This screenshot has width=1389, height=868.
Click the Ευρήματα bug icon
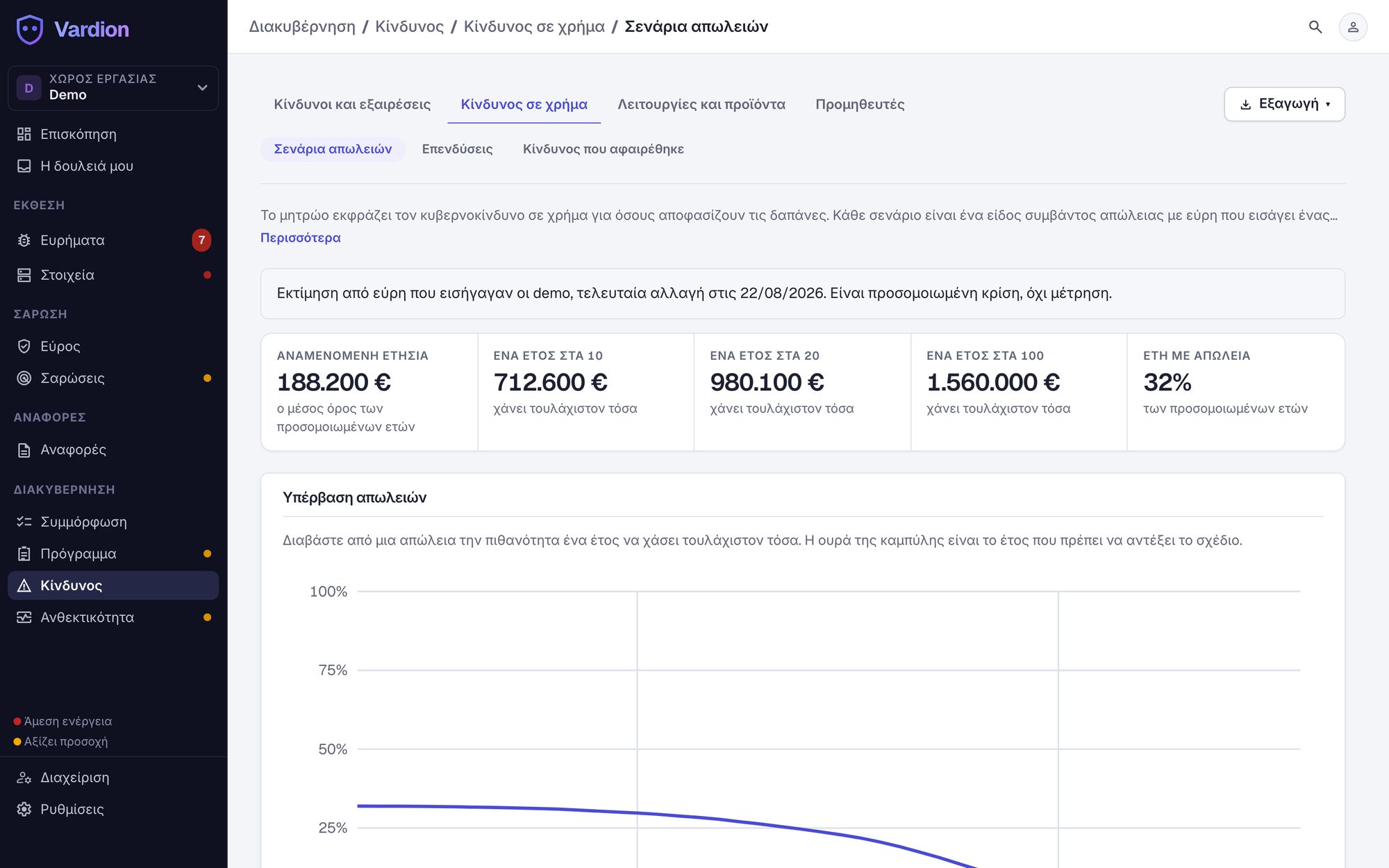click(x=24, y=240)
